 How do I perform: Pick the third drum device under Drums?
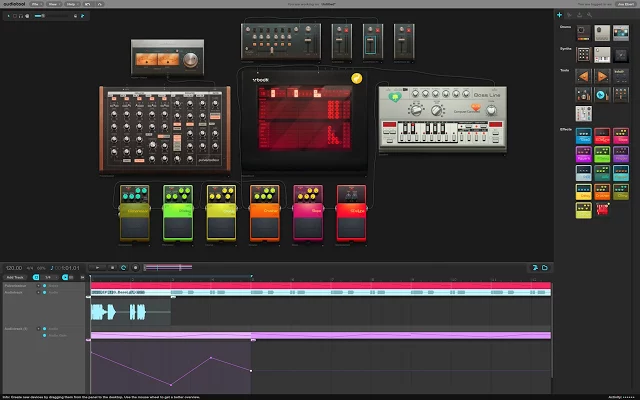621,33
